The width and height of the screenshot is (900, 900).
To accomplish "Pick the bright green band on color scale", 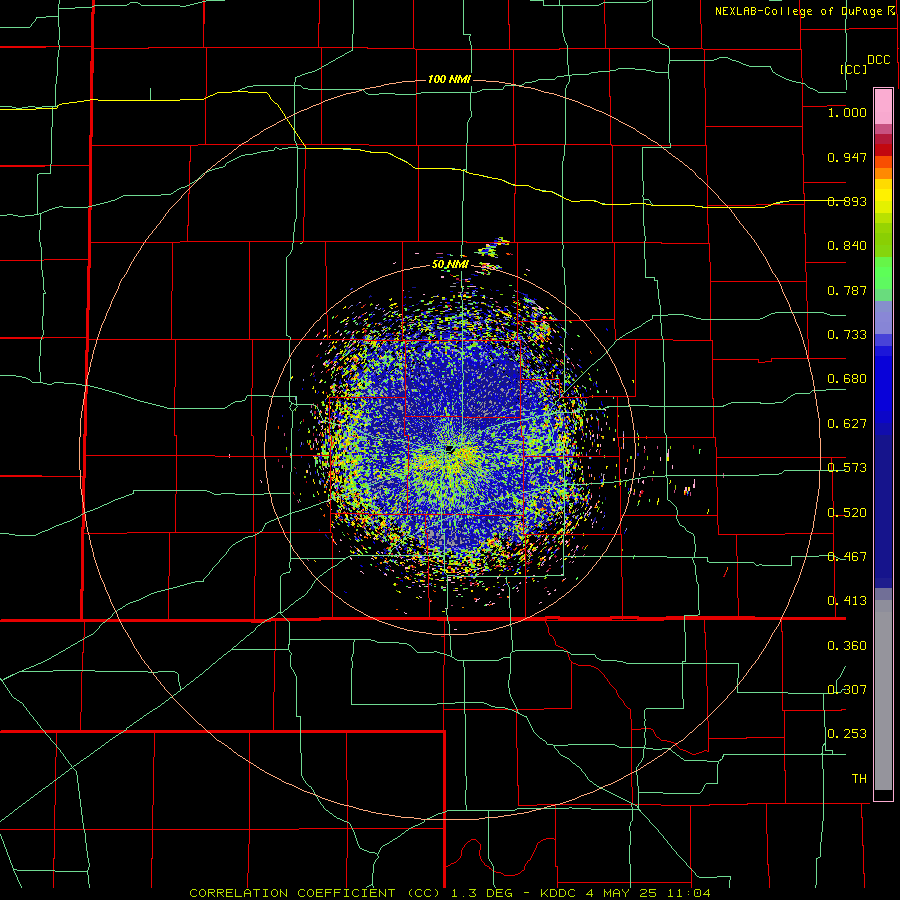I will click(883, 273).
